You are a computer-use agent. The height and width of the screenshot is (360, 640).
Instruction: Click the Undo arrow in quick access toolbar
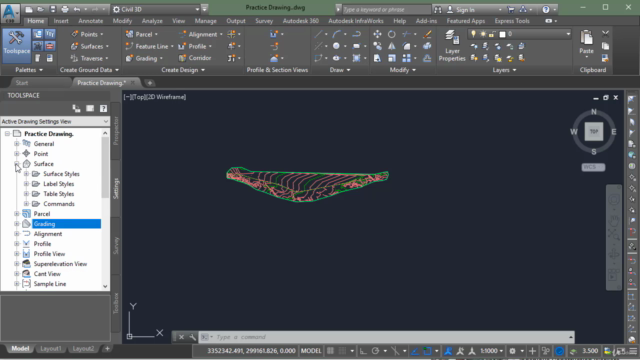(77, 9)
